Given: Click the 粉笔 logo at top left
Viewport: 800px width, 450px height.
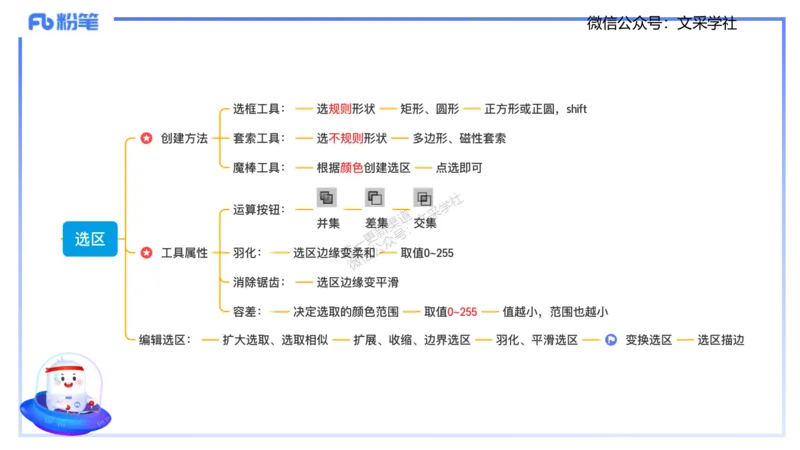Looking at the screenshot, I should point(63,22).
